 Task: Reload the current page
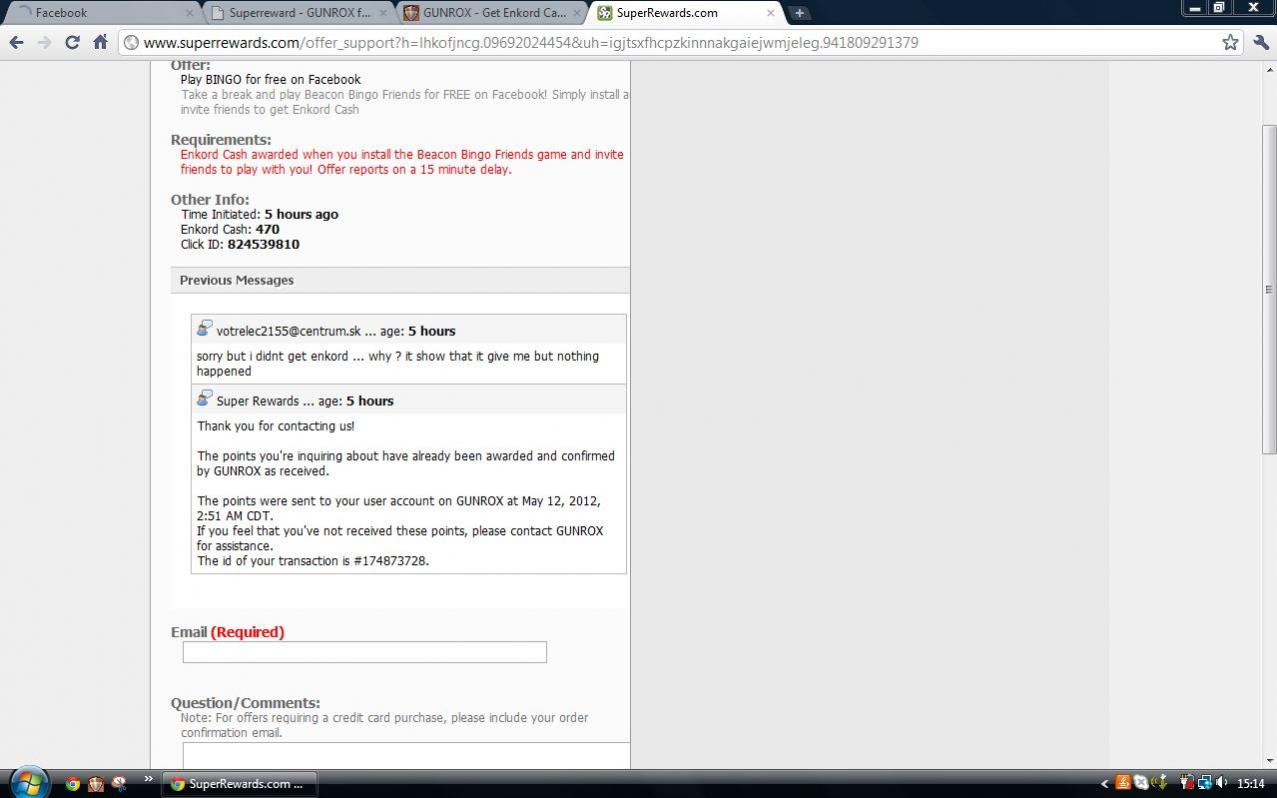pyautogui.click(x=72, y=42)
